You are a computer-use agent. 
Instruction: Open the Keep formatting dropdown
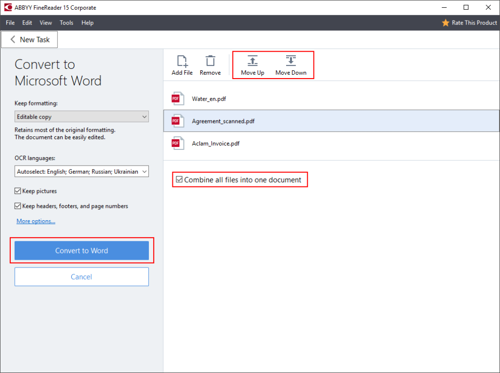(81, 117)
